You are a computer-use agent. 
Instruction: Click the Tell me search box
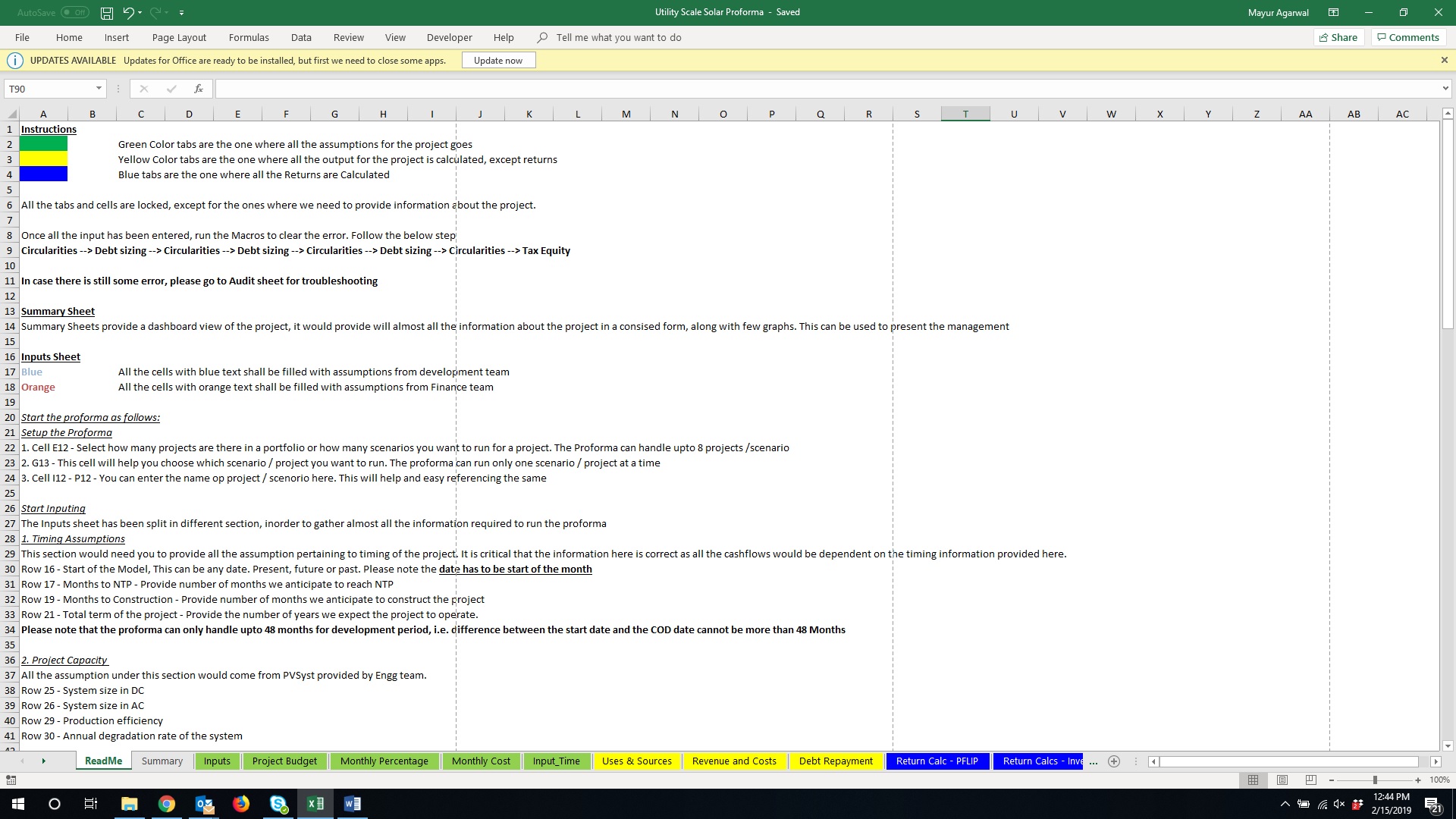(618, 37)
